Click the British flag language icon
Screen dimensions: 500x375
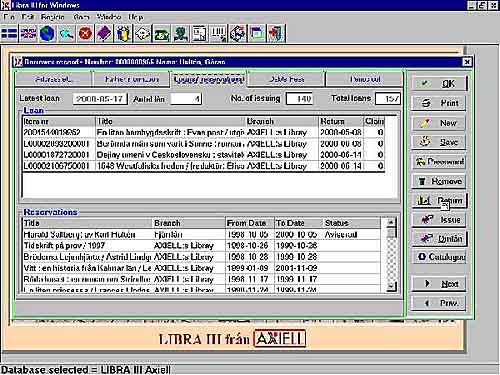tap(28, 34)
